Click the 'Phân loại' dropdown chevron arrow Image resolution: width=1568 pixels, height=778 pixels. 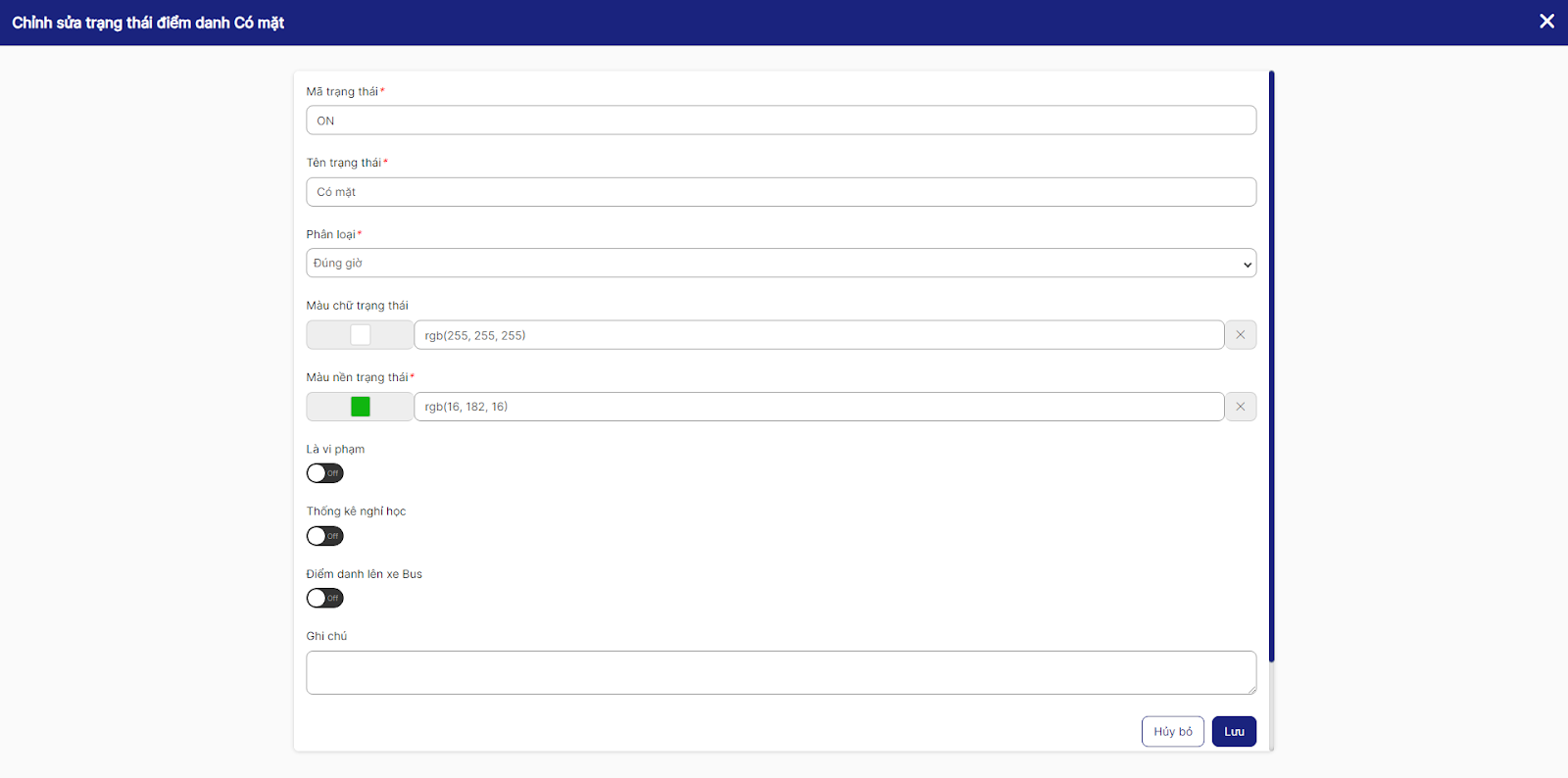[x=1247, y=264]
